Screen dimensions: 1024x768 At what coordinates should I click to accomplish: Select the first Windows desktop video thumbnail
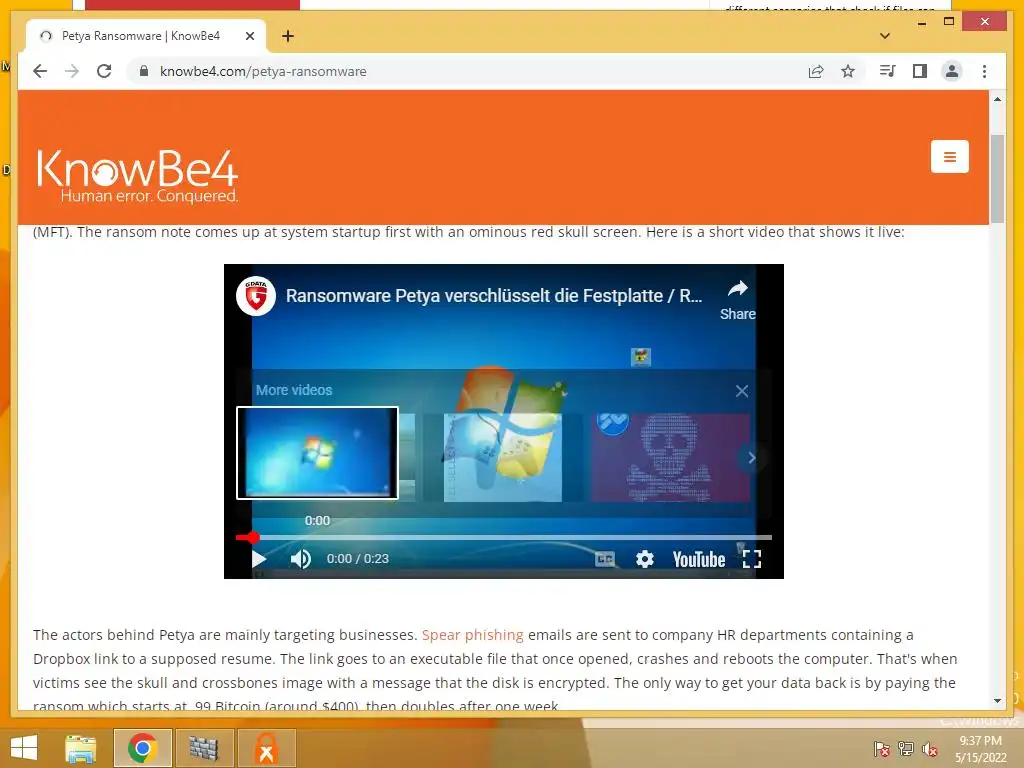click(317, 453)
